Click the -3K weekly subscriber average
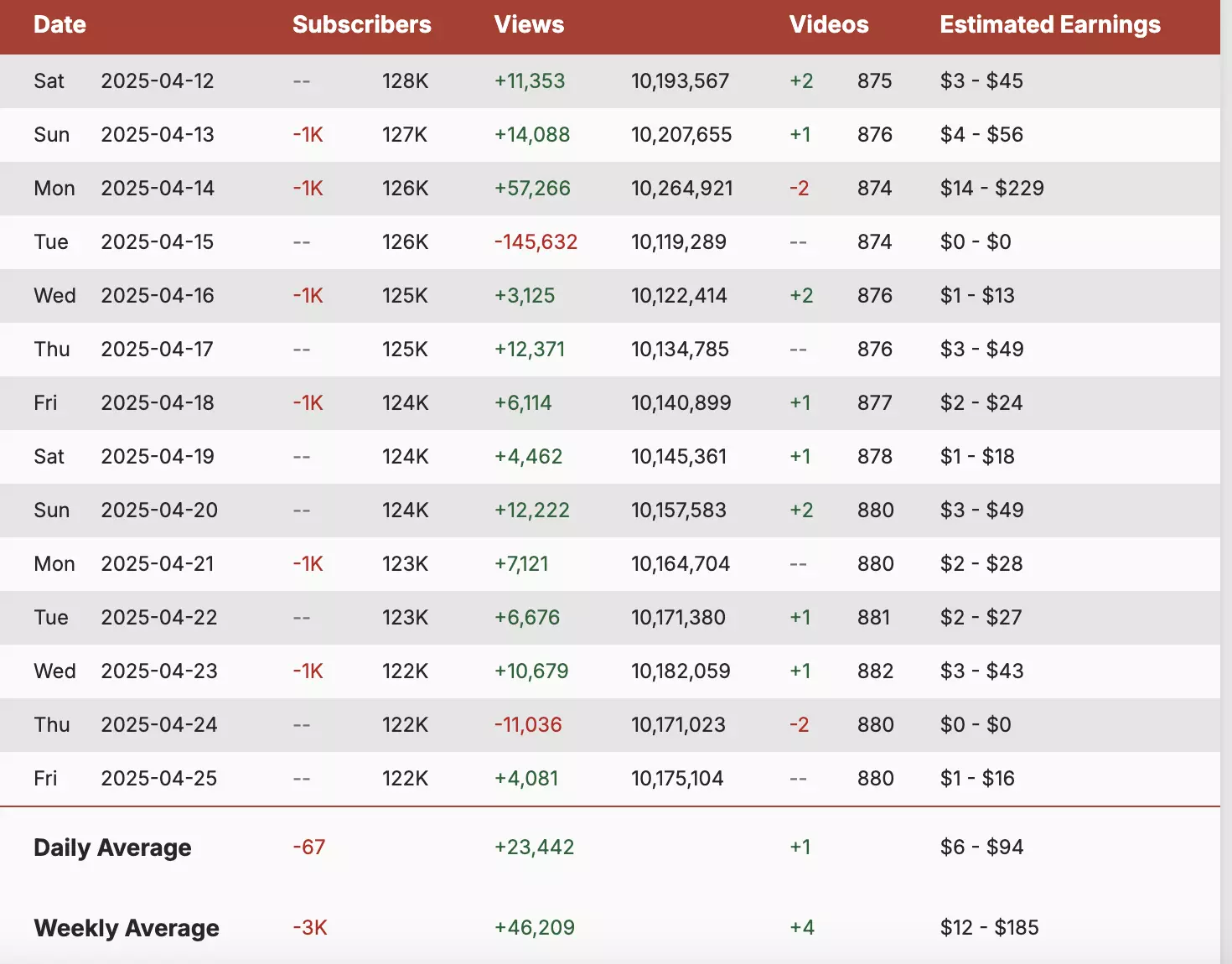Image resolution: width=1232 pixels, height=964 pixels. (x=310, y=928)
